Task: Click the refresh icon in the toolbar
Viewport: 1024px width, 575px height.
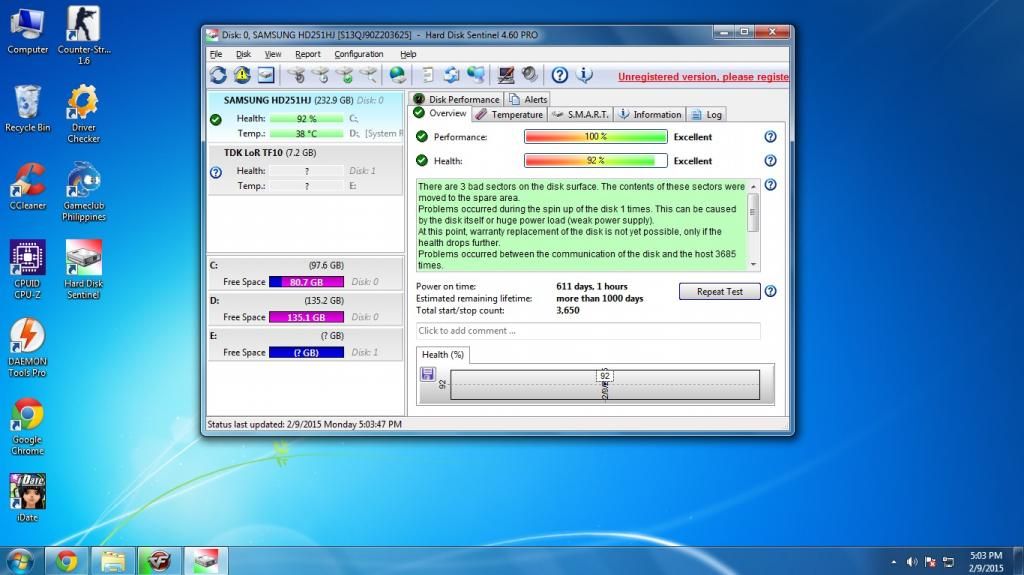Action: coord(218,75)
